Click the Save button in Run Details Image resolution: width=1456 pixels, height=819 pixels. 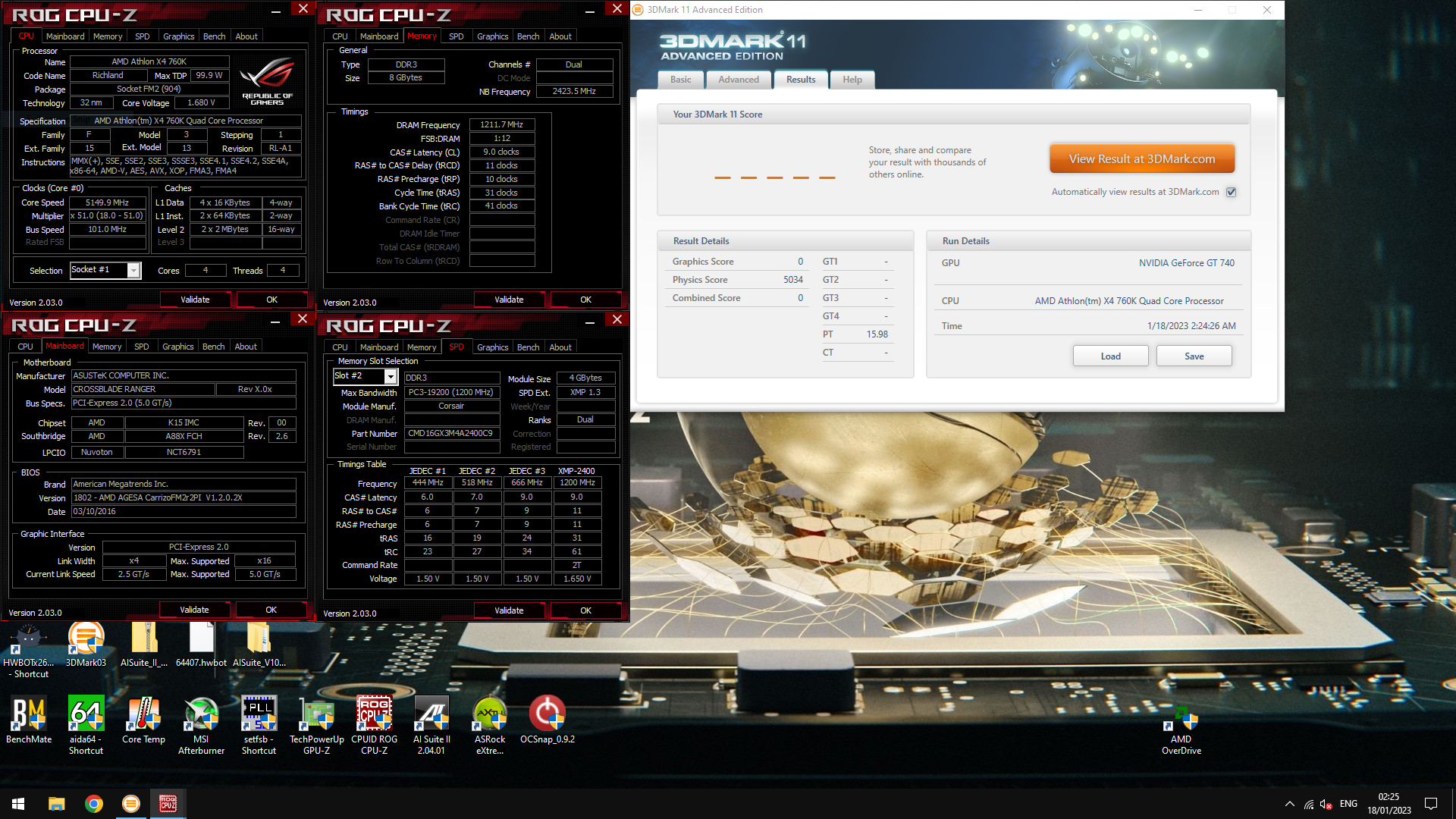point(1194,356)
